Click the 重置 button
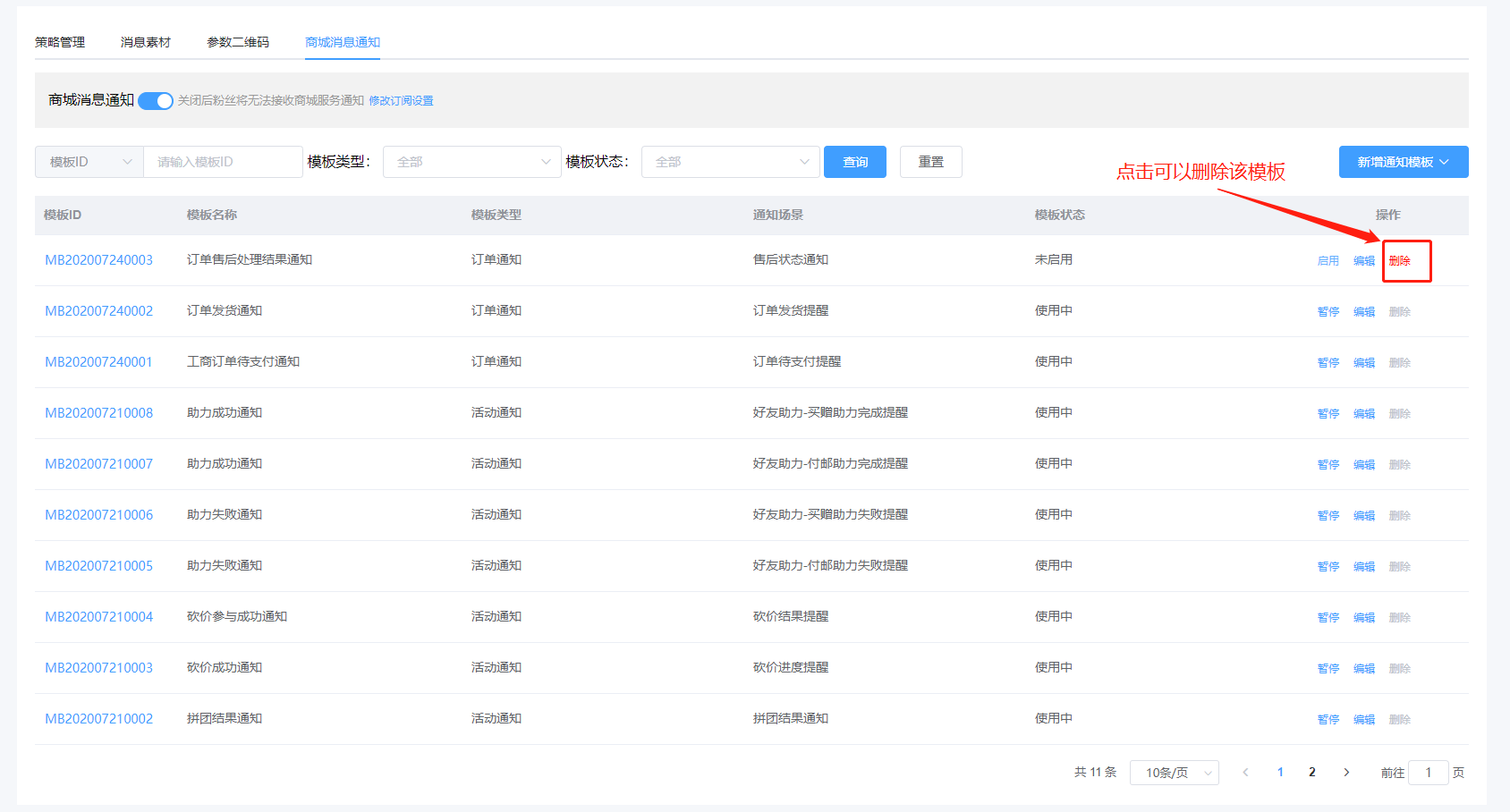Image resolution: width=1510 pixels, height=812 pixels. [930, 162]
